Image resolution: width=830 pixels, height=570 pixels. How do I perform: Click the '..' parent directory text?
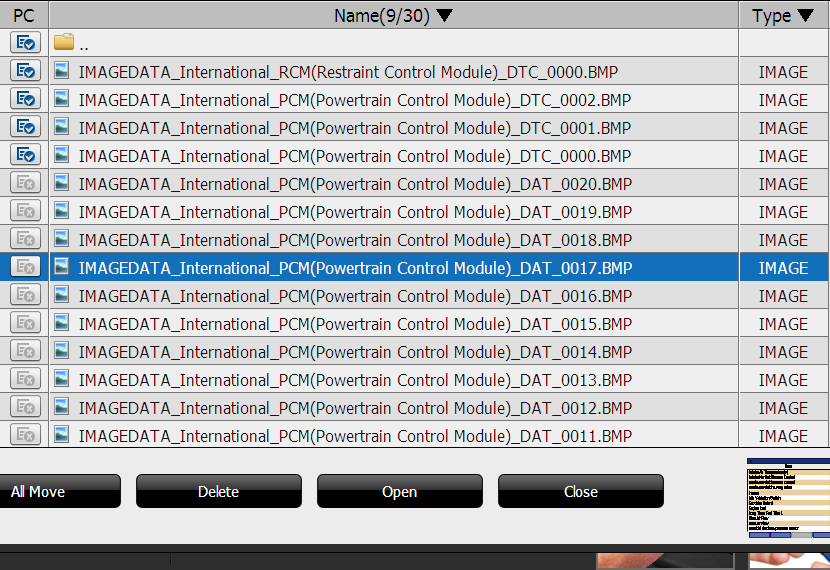pyautogui.click(x=84, y=48)
